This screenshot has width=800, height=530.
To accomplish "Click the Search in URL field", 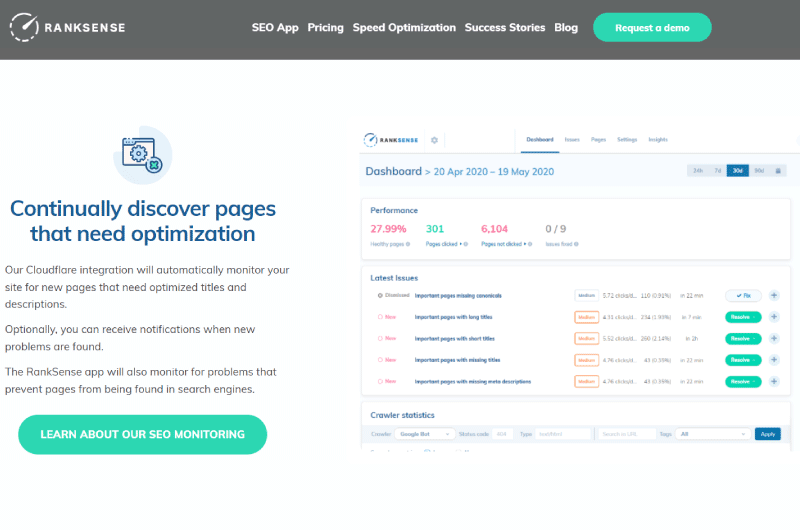I will coord(627,434).
